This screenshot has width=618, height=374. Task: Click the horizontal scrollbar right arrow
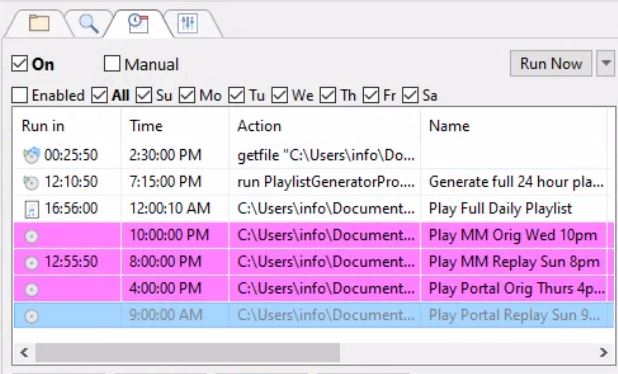tap(603, 352)
